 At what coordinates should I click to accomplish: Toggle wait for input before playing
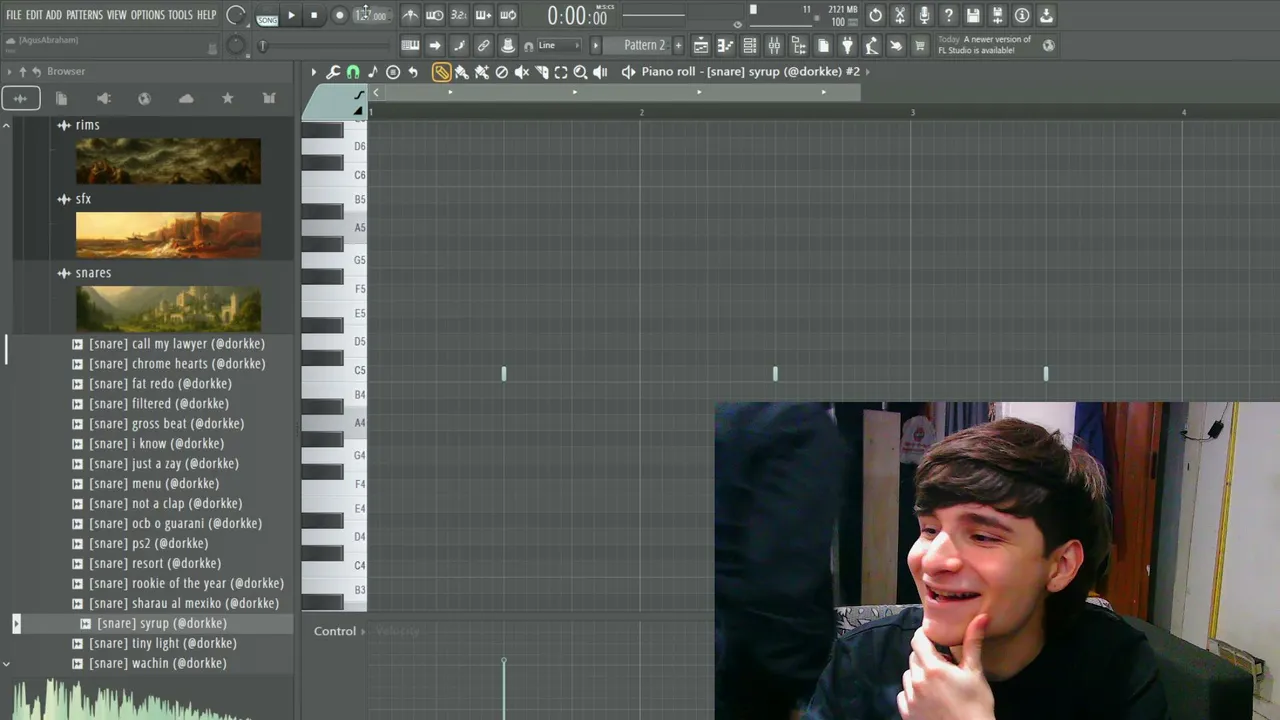435,15
